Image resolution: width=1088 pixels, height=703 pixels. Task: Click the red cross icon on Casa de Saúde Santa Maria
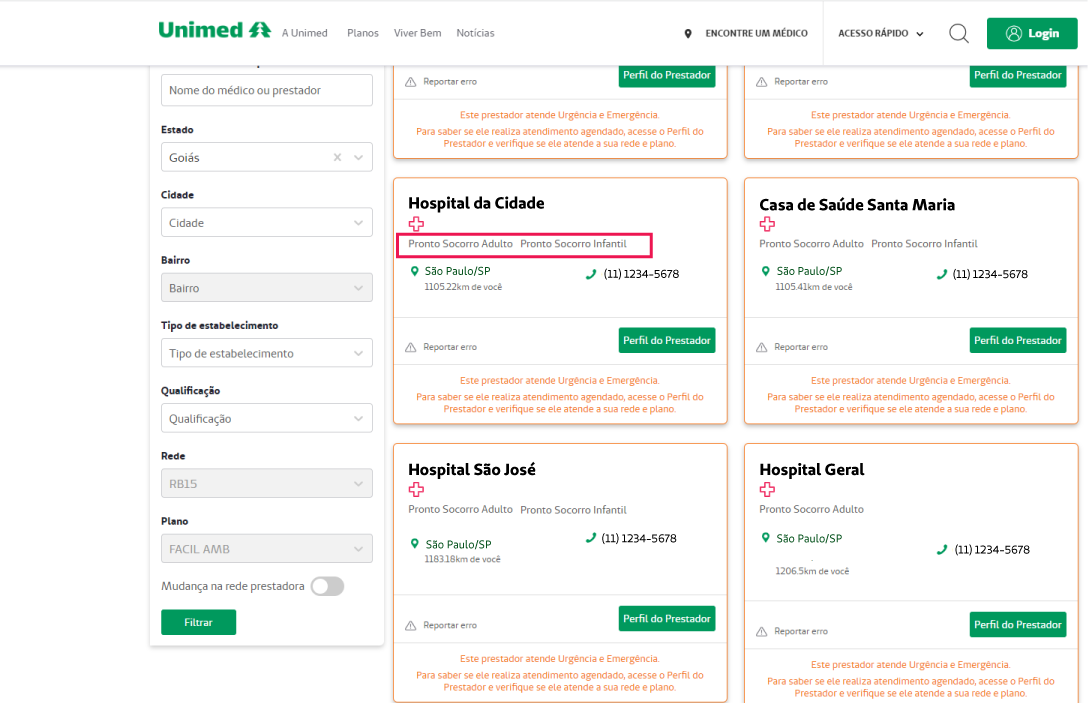767,223
